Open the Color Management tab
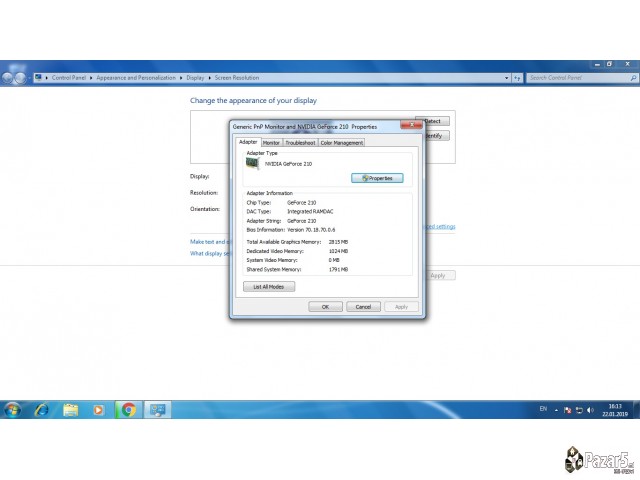640x480 pixels. 342,142
